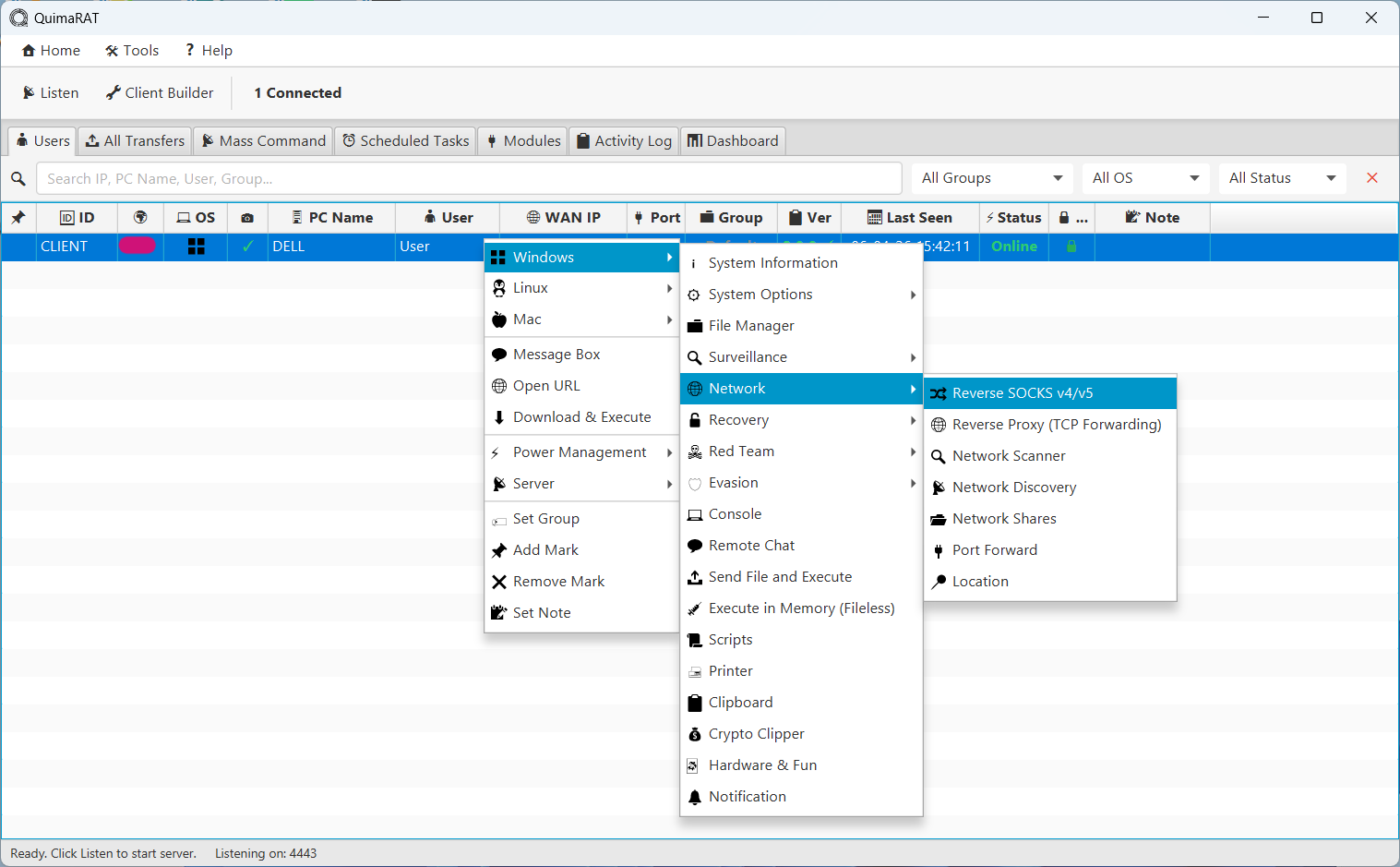Click the search magnifier icon
Viewport: 1400px width, 867px height.
[x=18, y=178]
